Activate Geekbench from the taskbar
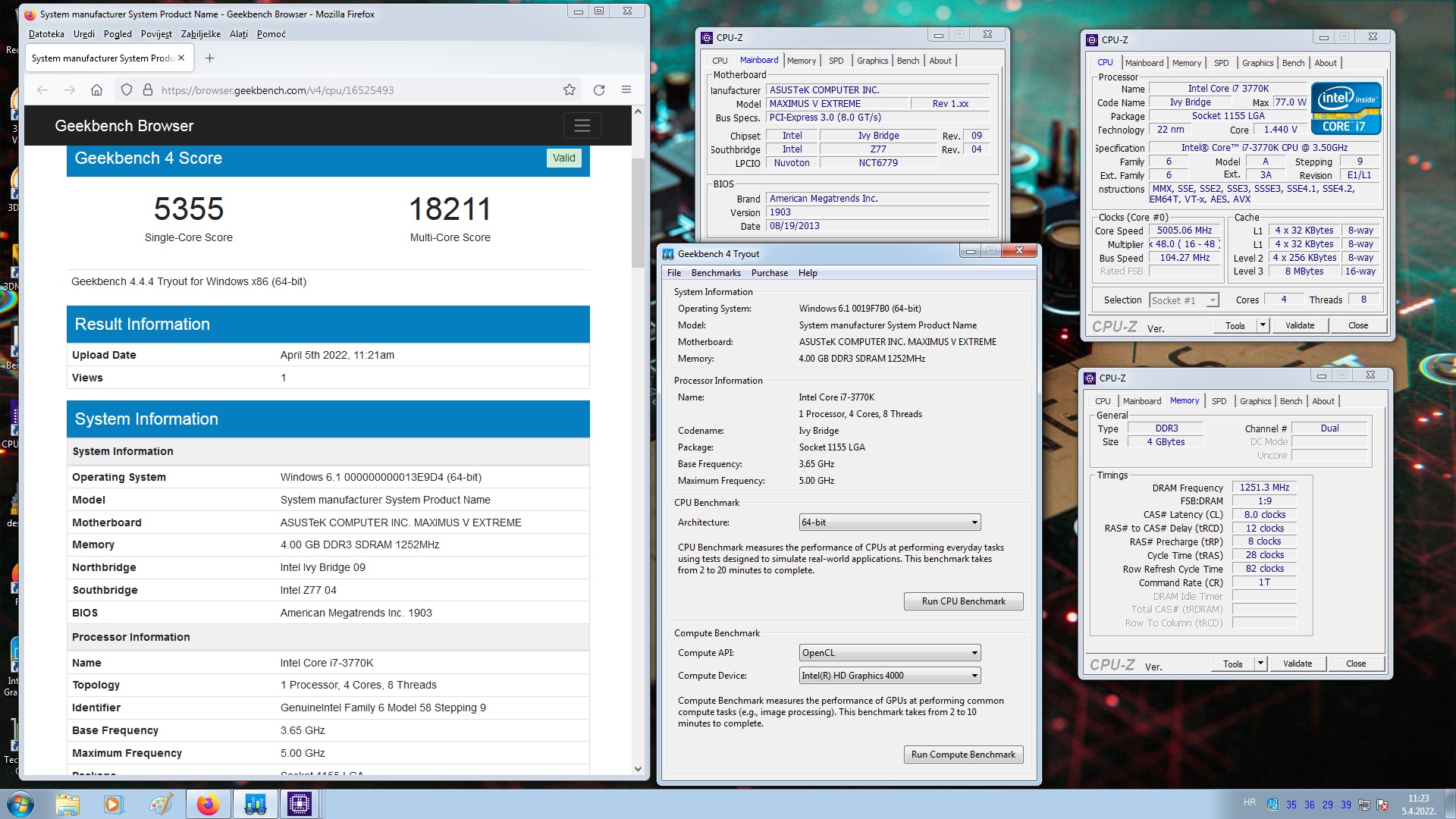1456x819 pixels. point(255,804)
